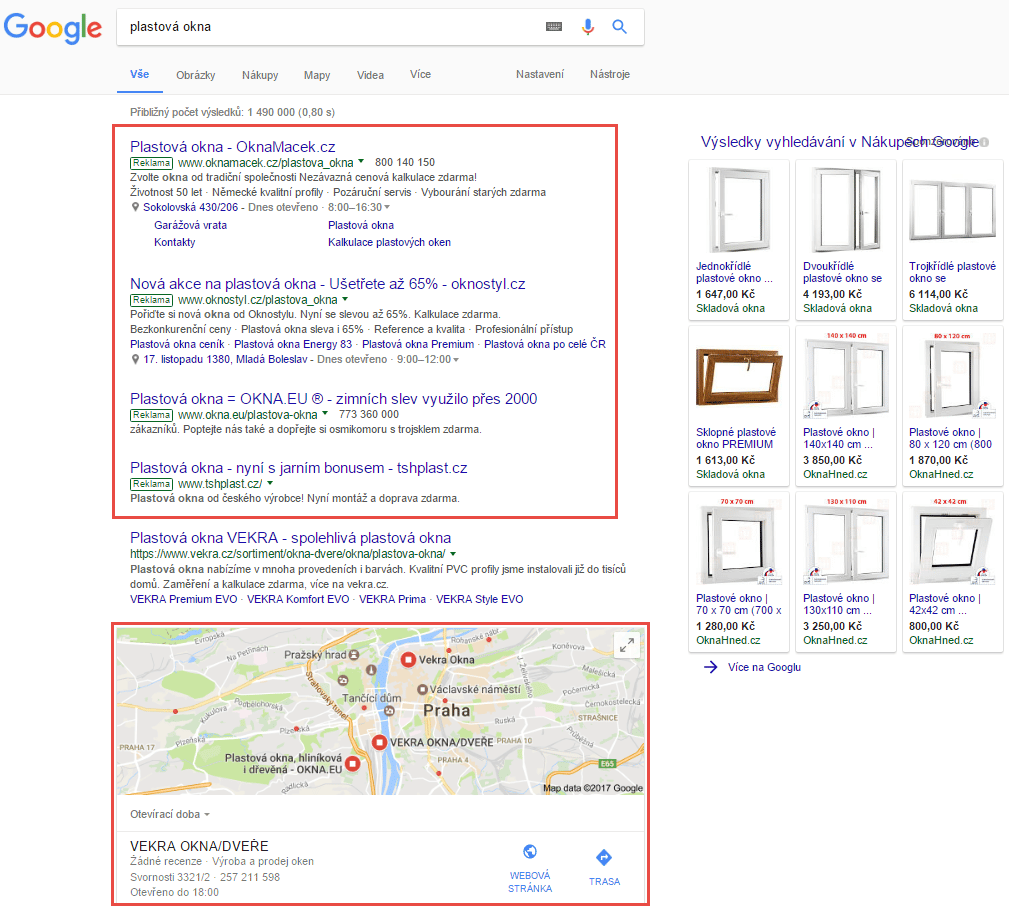Expand the map to full view
The height and width of the screenshot is (906, 1009).
point(627,645)
